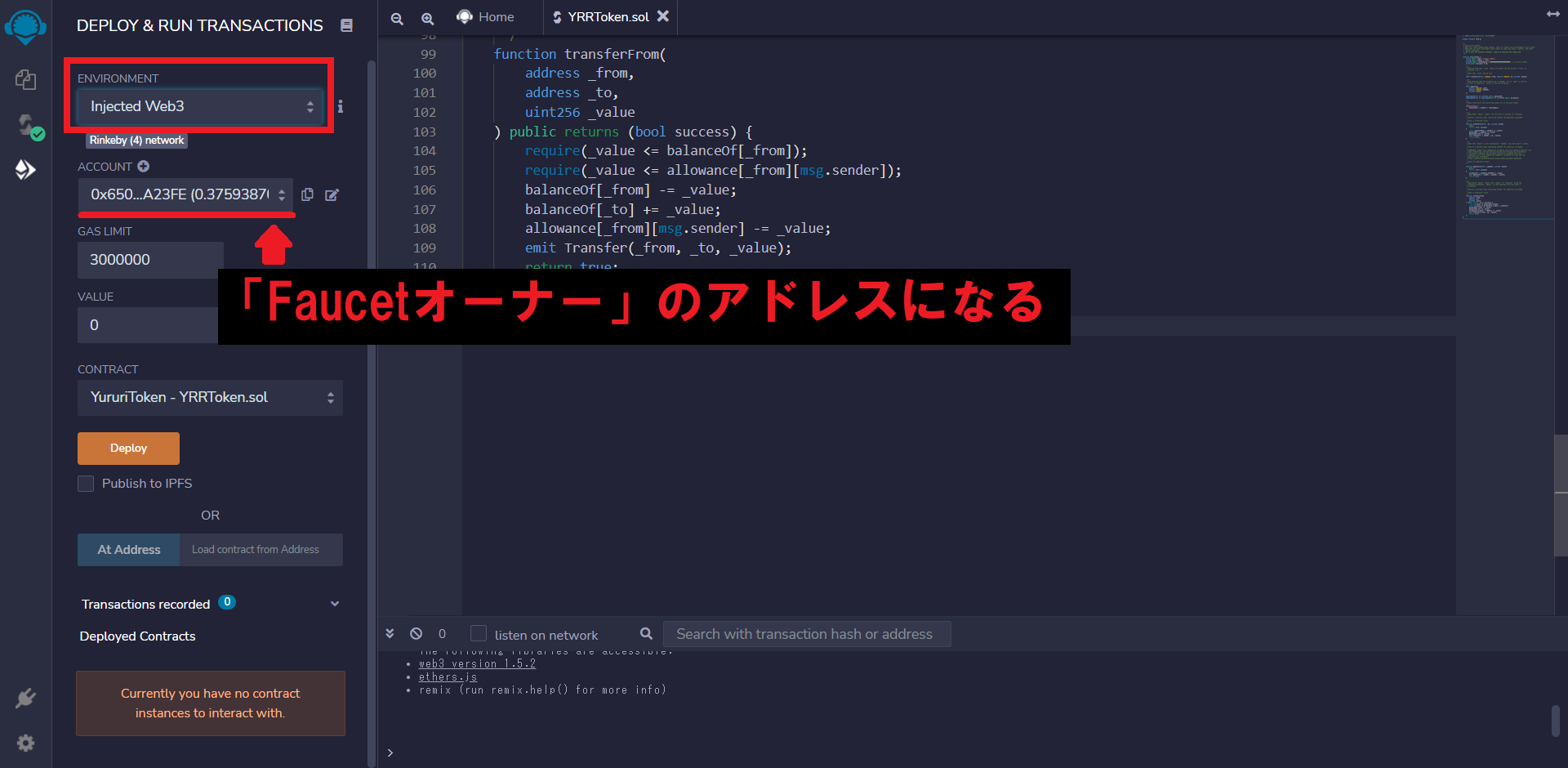The height and width of the screenshot is (768, 1568).
Task: Click the orange Deploy button
Action: (128, 449)
